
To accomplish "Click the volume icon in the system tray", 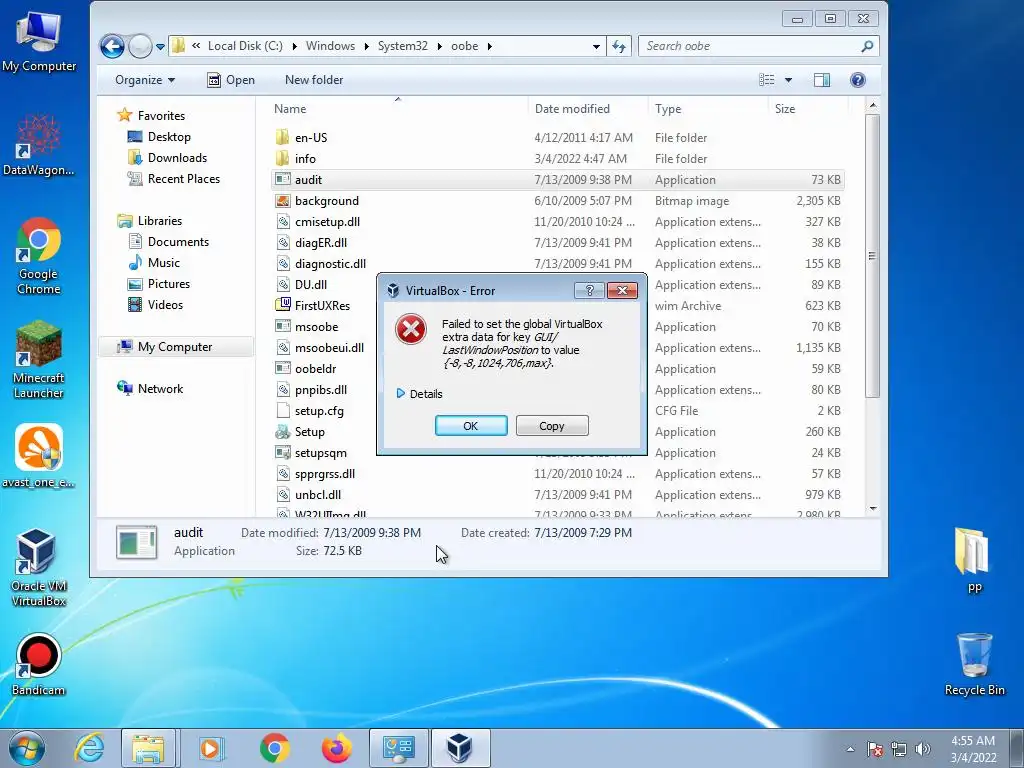I will pos(922,749).
